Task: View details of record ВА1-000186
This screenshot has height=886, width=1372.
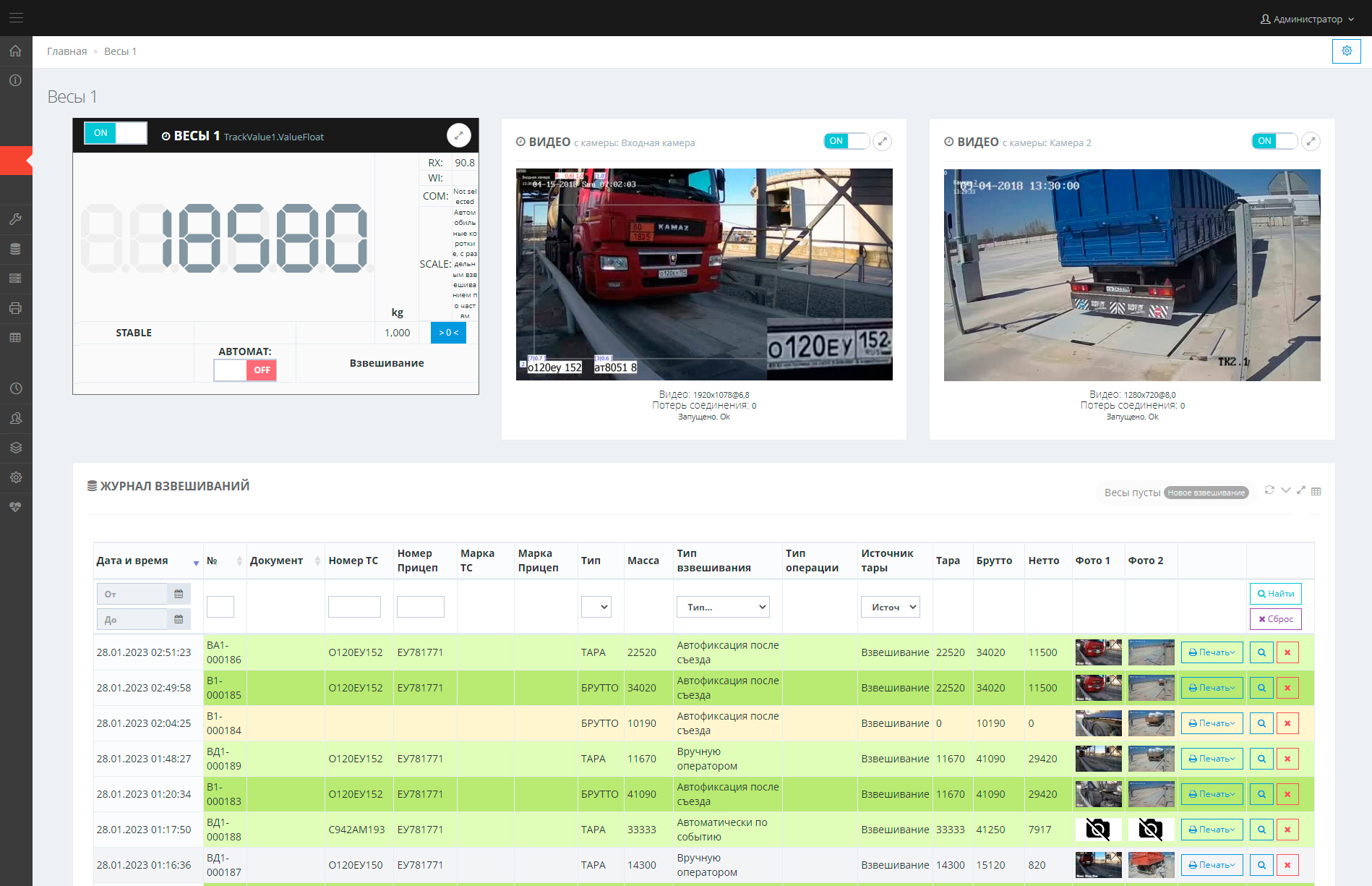Action: tap(1261, 652)
